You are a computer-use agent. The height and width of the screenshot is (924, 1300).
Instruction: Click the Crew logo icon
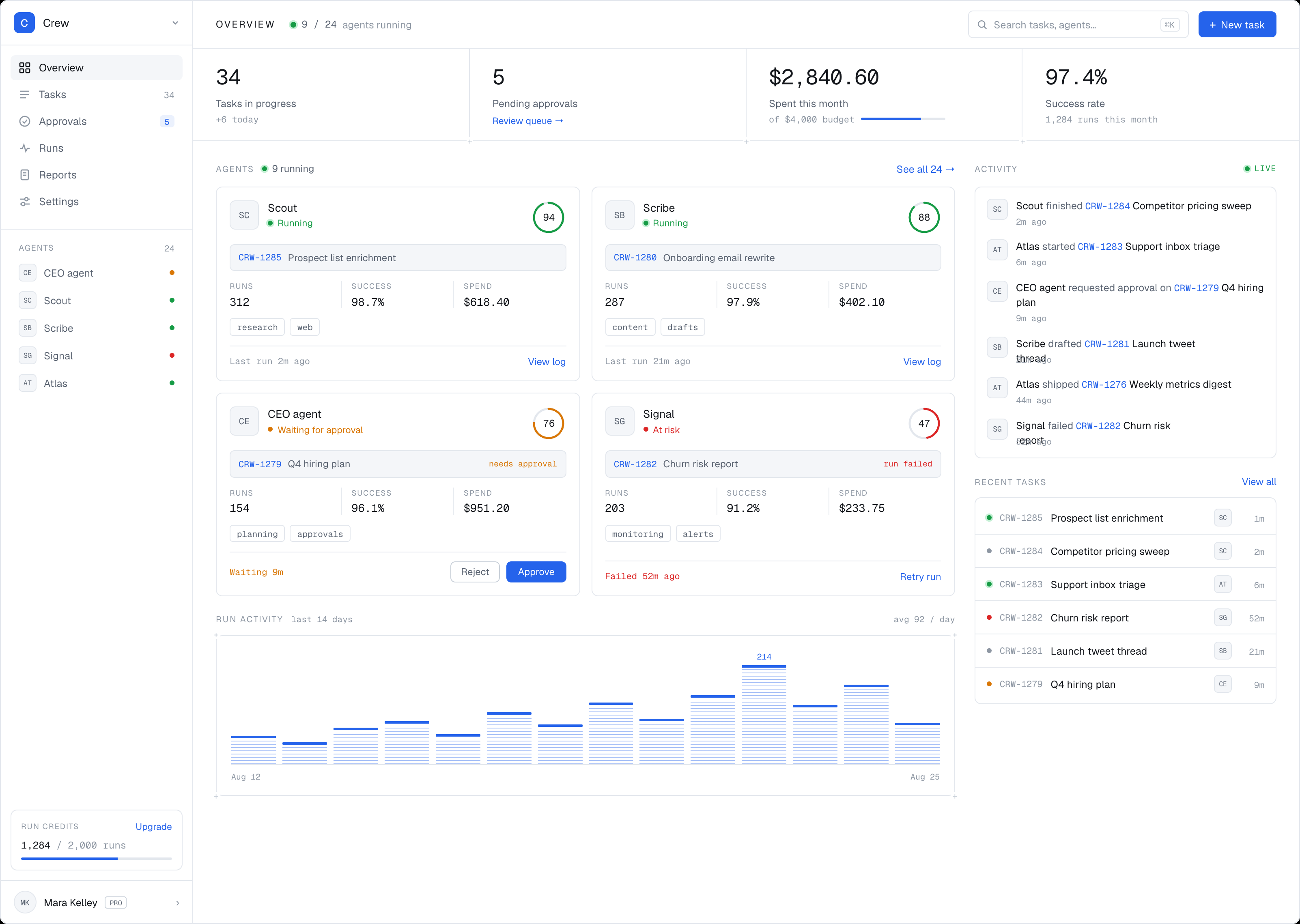point(24,24)
